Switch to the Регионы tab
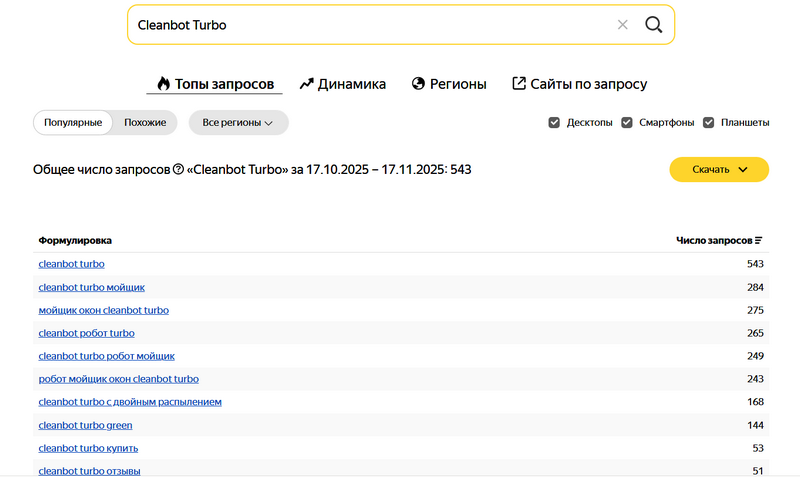The image size is (800, 477). point(449,84)
